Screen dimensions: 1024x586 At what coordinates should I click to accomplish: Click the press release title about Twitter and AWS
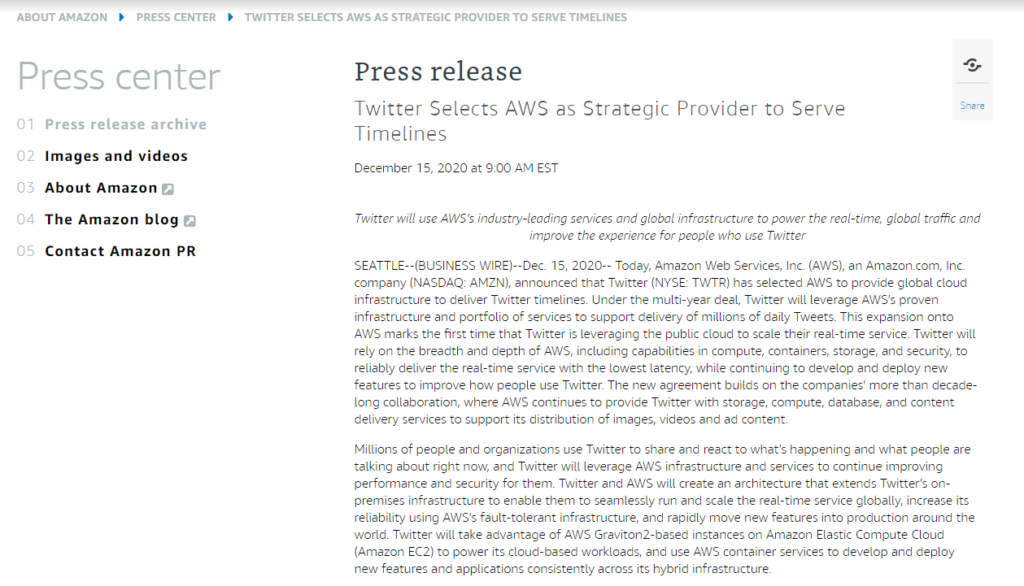pyautogui.click(x=600, y=121)
